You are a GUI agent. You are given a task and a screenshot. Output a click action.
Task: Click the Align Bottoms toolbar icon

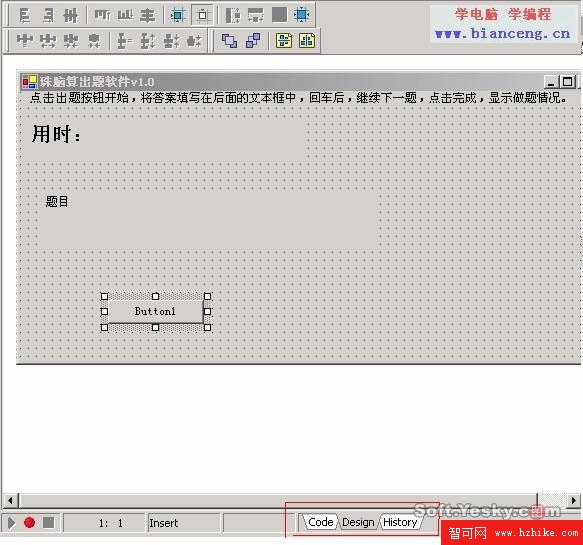tap(125, 16)
